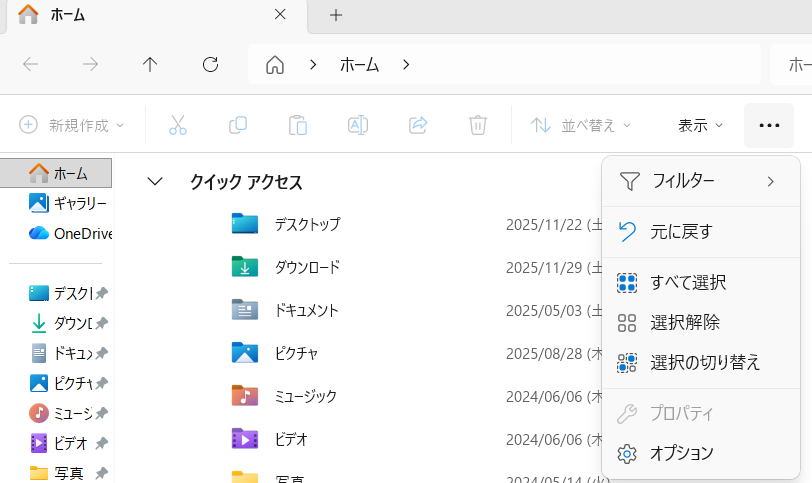812x483 pixels.
Task: Choose 元に戻す from the menu
Action: 701,231
